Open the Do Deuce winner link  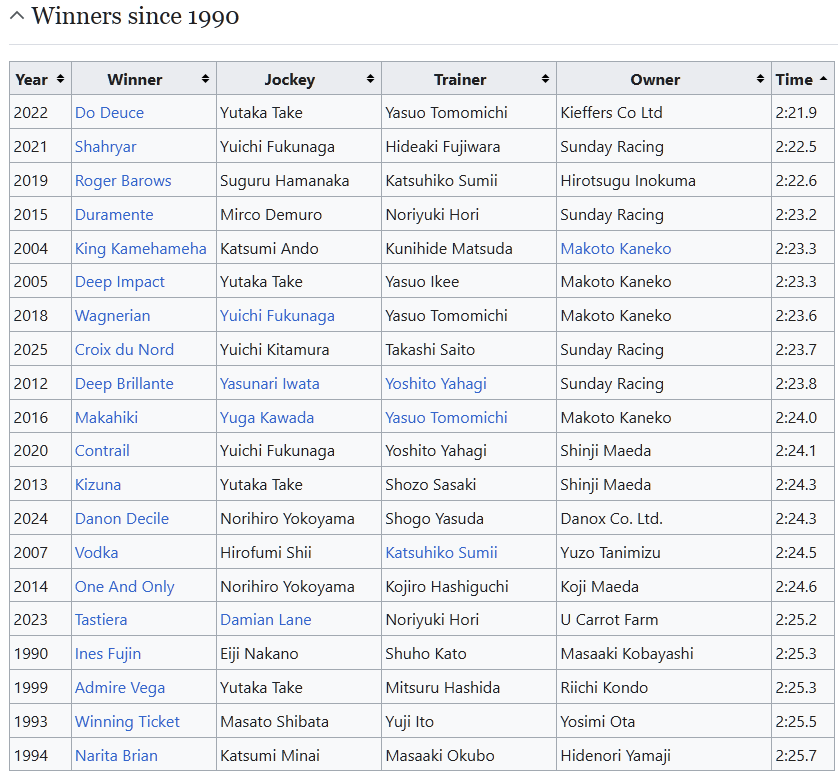click(x=109, y=113)
